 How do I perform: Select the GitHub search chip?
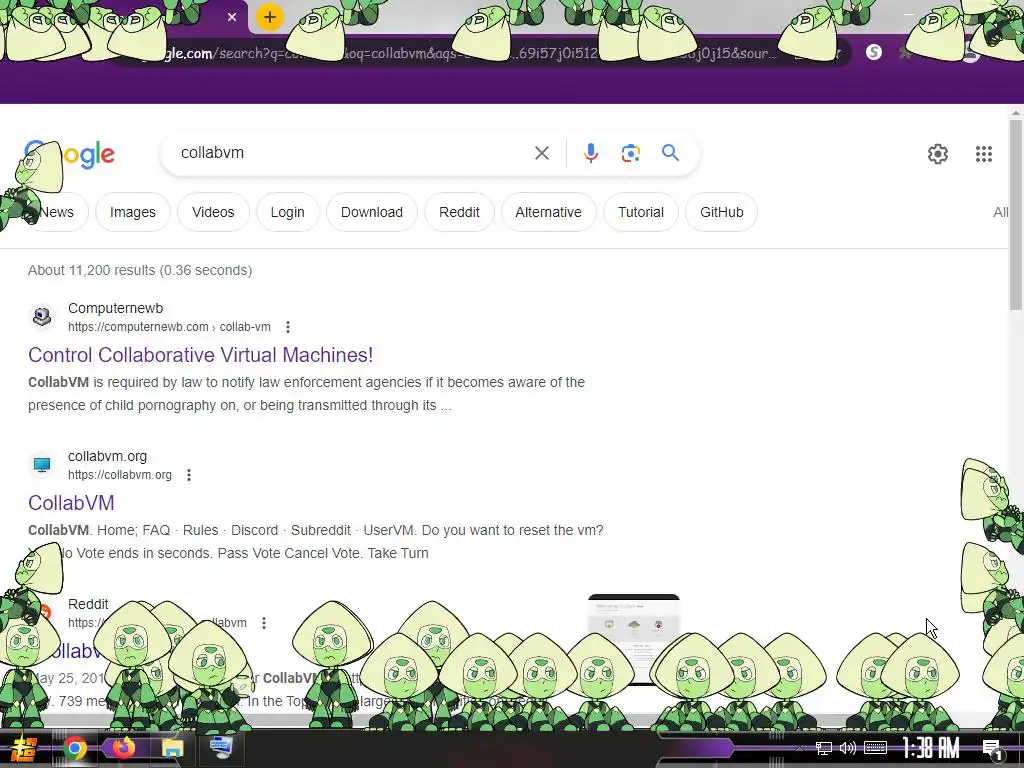point(722,212)
